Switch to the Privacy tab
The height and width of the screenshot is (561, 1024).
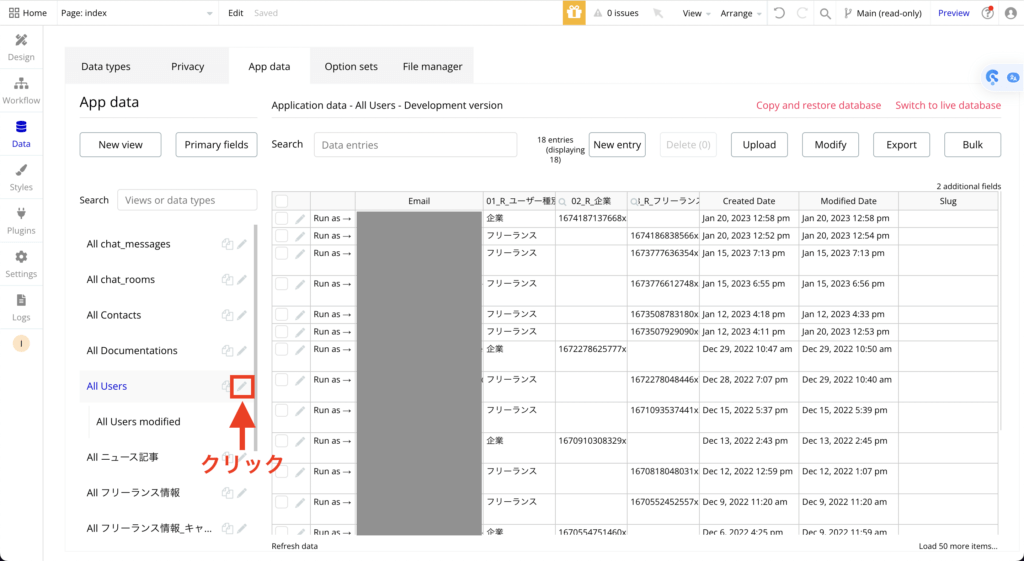pyautogui.click(x=187, y=66)
